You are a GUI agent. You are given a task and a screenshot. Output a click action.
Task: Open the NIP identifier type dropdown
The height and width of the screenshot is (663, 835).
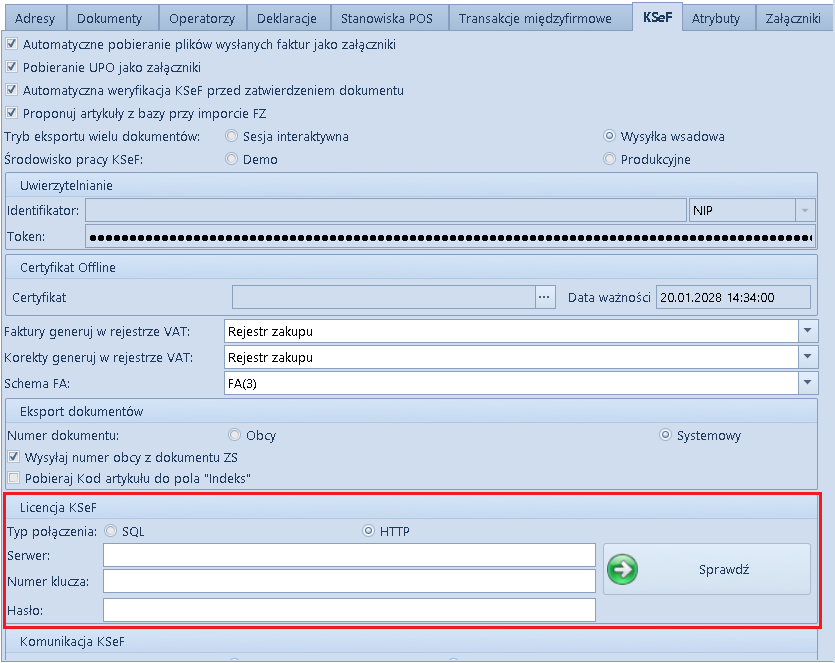805,210
